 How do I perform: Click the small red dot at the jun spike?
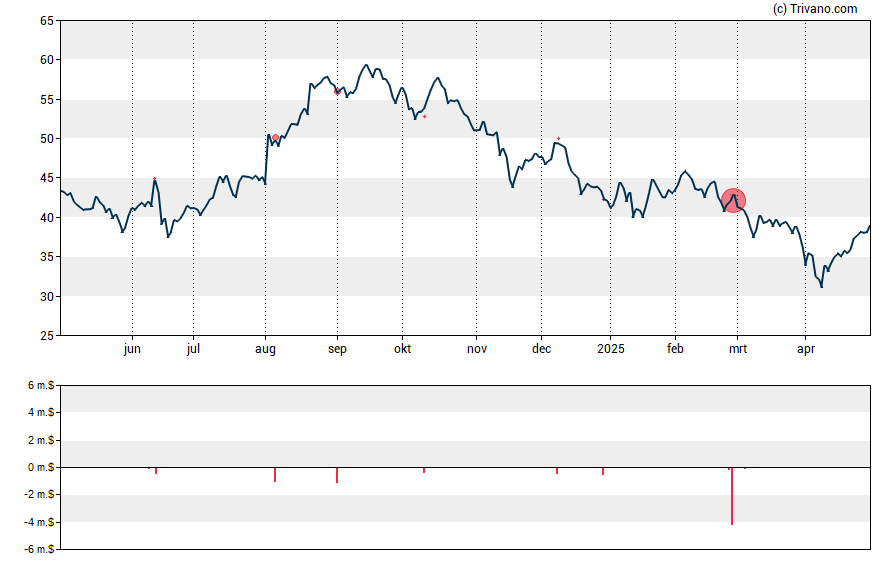155,178
